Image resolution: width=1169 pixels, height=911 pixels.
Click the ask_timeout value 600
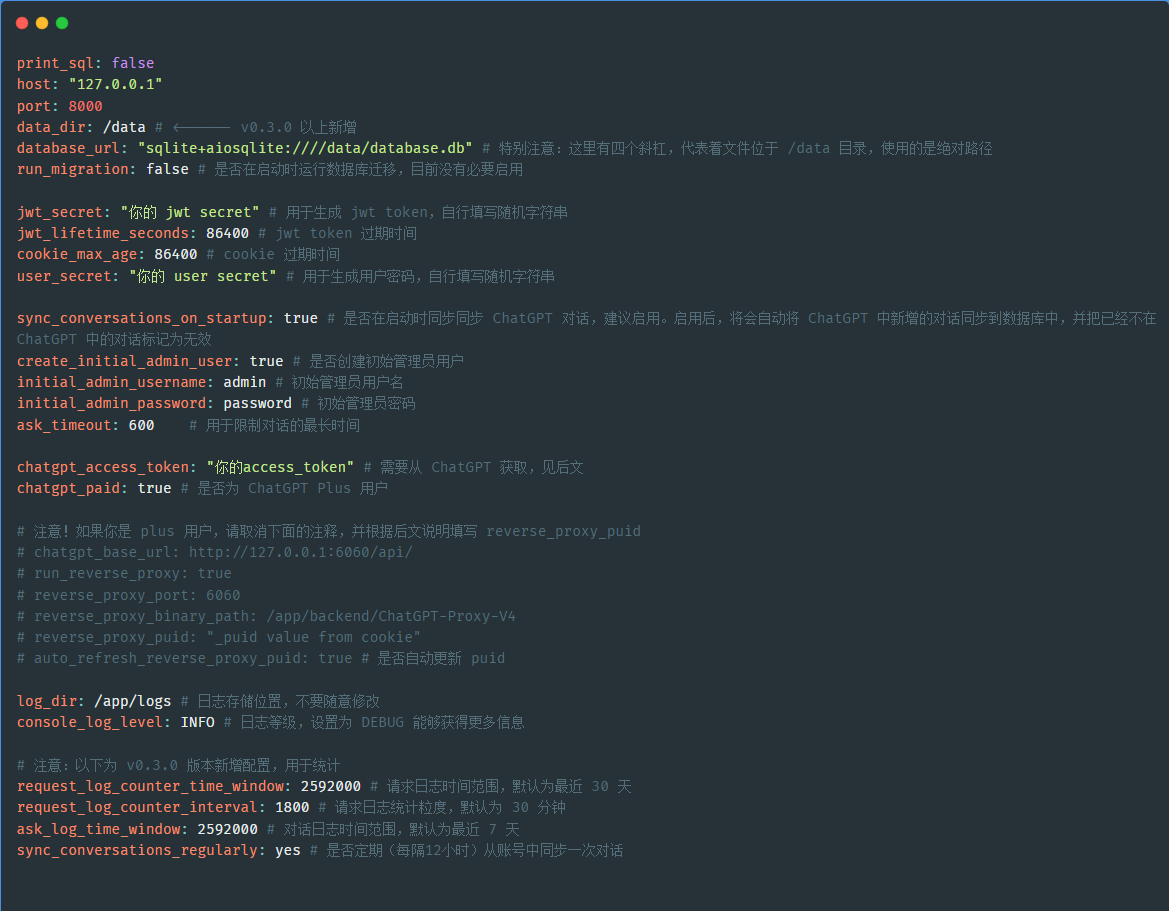point(141,425)
